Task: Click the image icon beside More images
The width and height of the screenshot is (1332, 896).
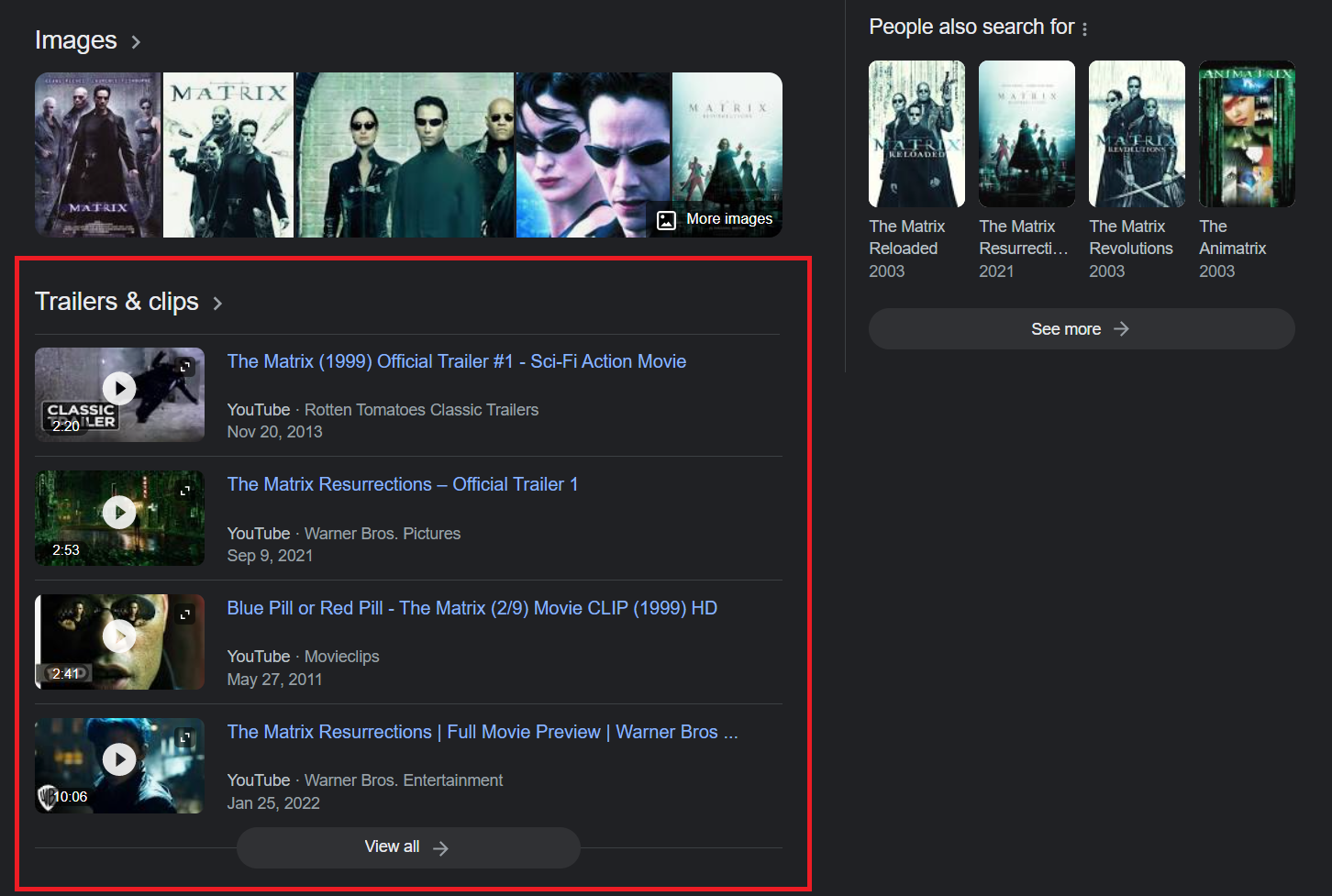Action: coord(667,220)
